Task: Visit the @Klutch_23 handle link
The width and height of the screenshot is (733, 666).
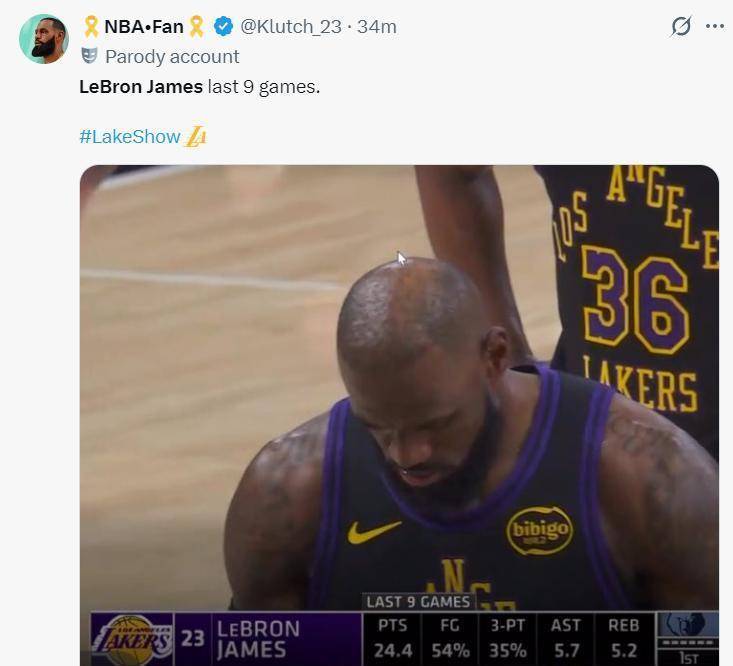Action: click(290, 27)
